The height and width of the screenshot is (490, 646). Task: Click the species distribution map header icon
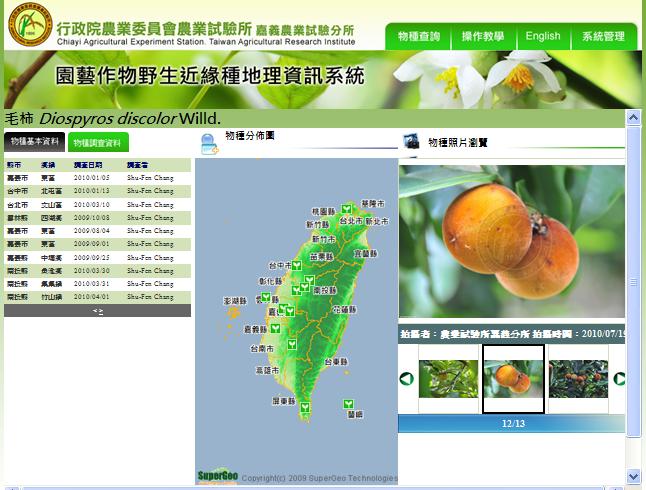point(210,144)
